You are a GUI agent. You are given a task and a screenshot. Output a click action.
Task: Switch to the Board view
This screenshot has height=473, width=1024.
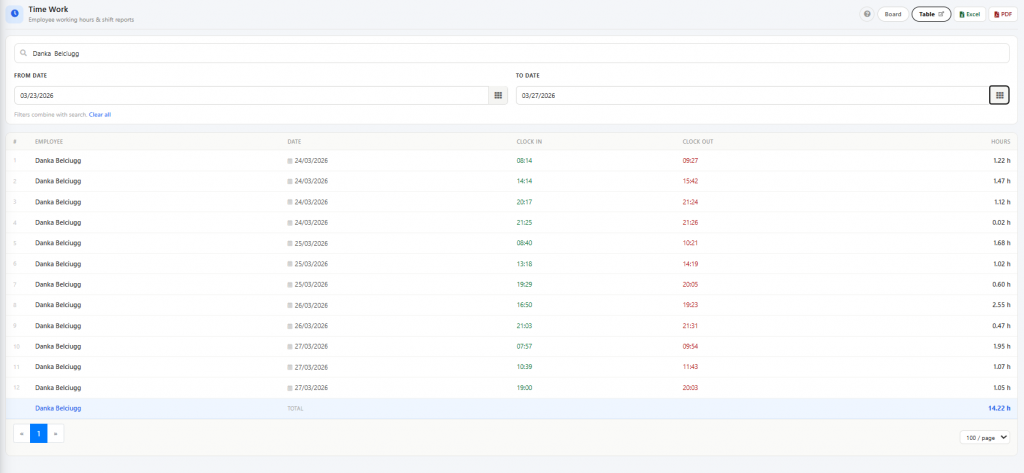click(x=893, y=14)
